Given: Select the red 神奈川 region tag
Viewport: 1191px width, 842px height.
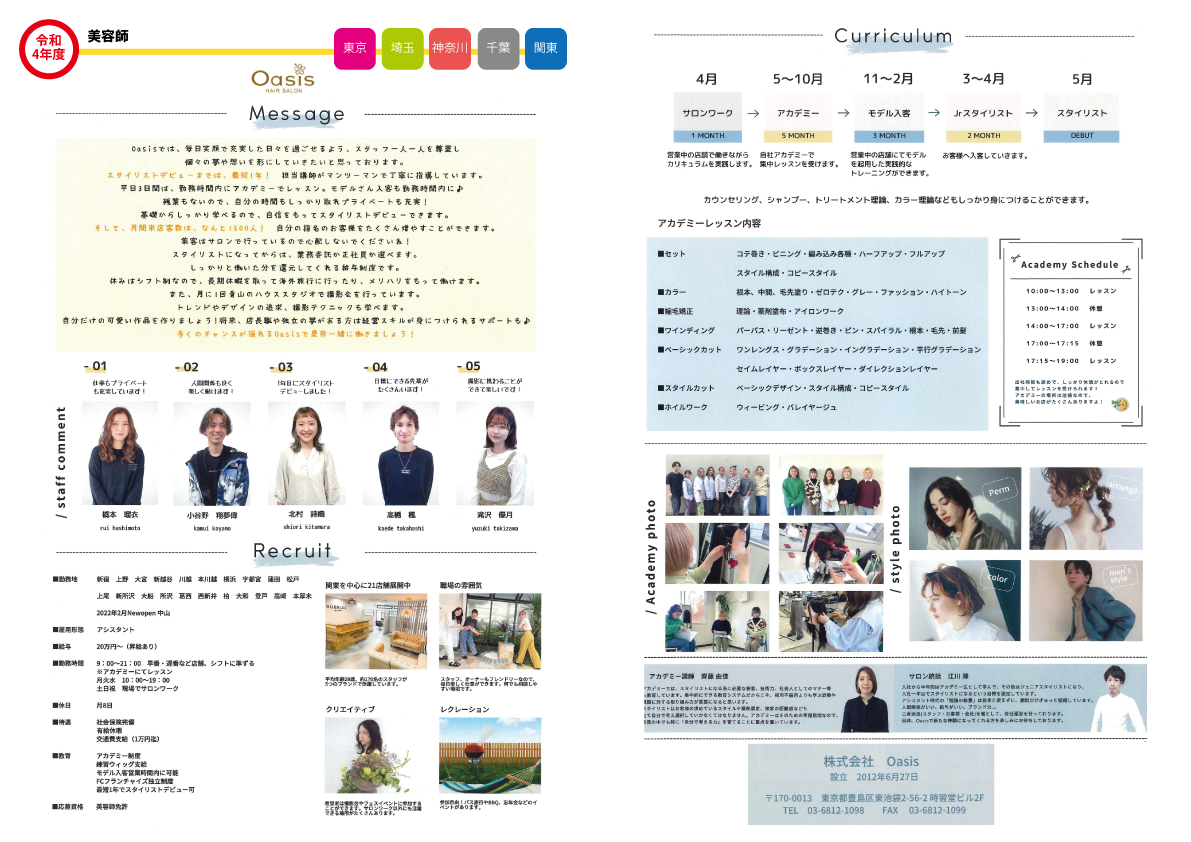Looking at the screenshot, I should 450,49.
